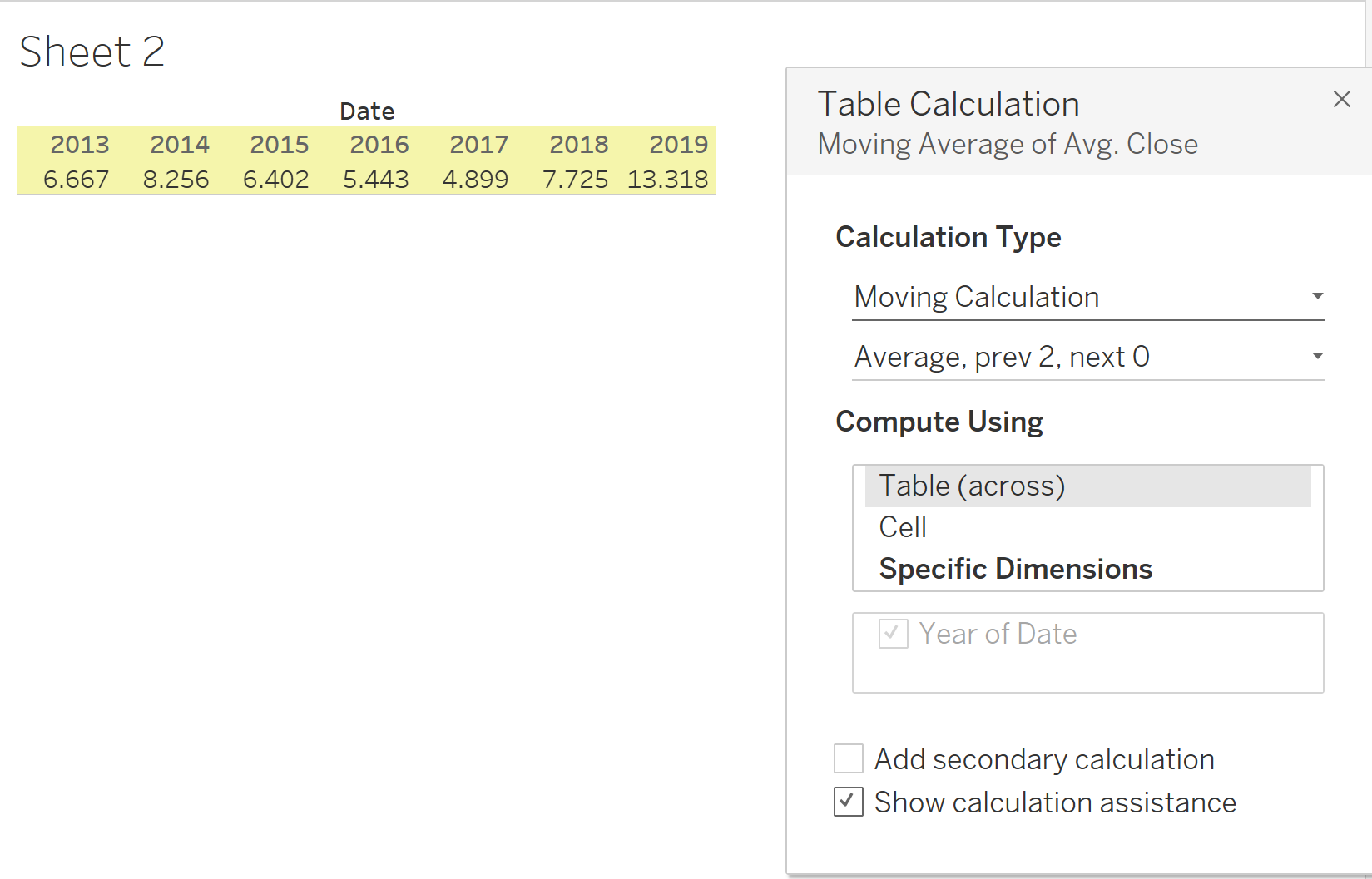Image resolution: width=1372 pixels, height=879 pixels.
Task: Close the Table Calculation dialog
Action: pos(1341,100)
